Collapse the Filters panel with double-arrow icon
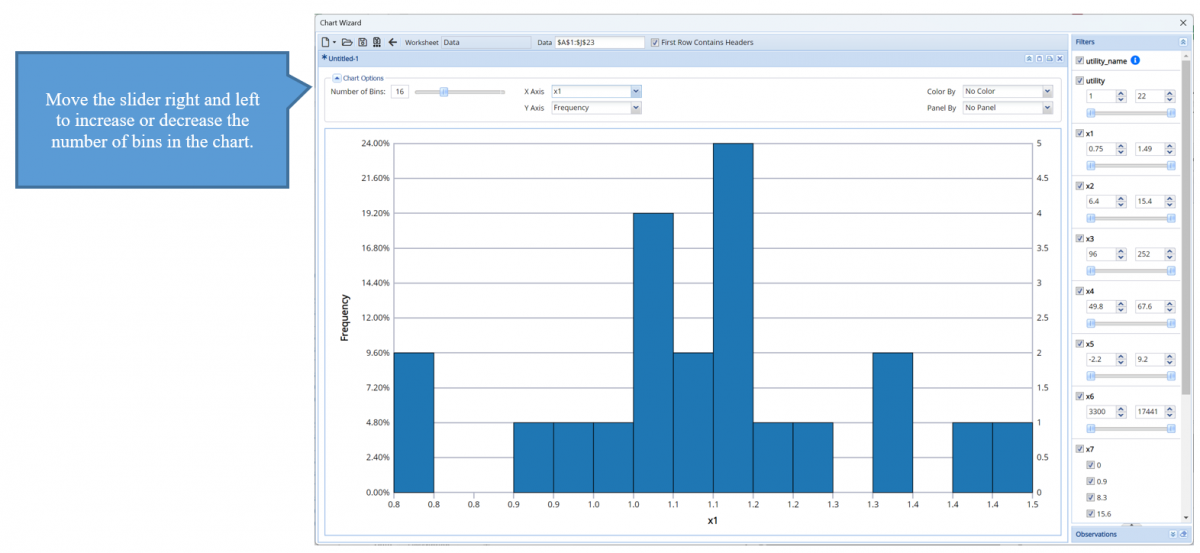 tap(1183, 43)
